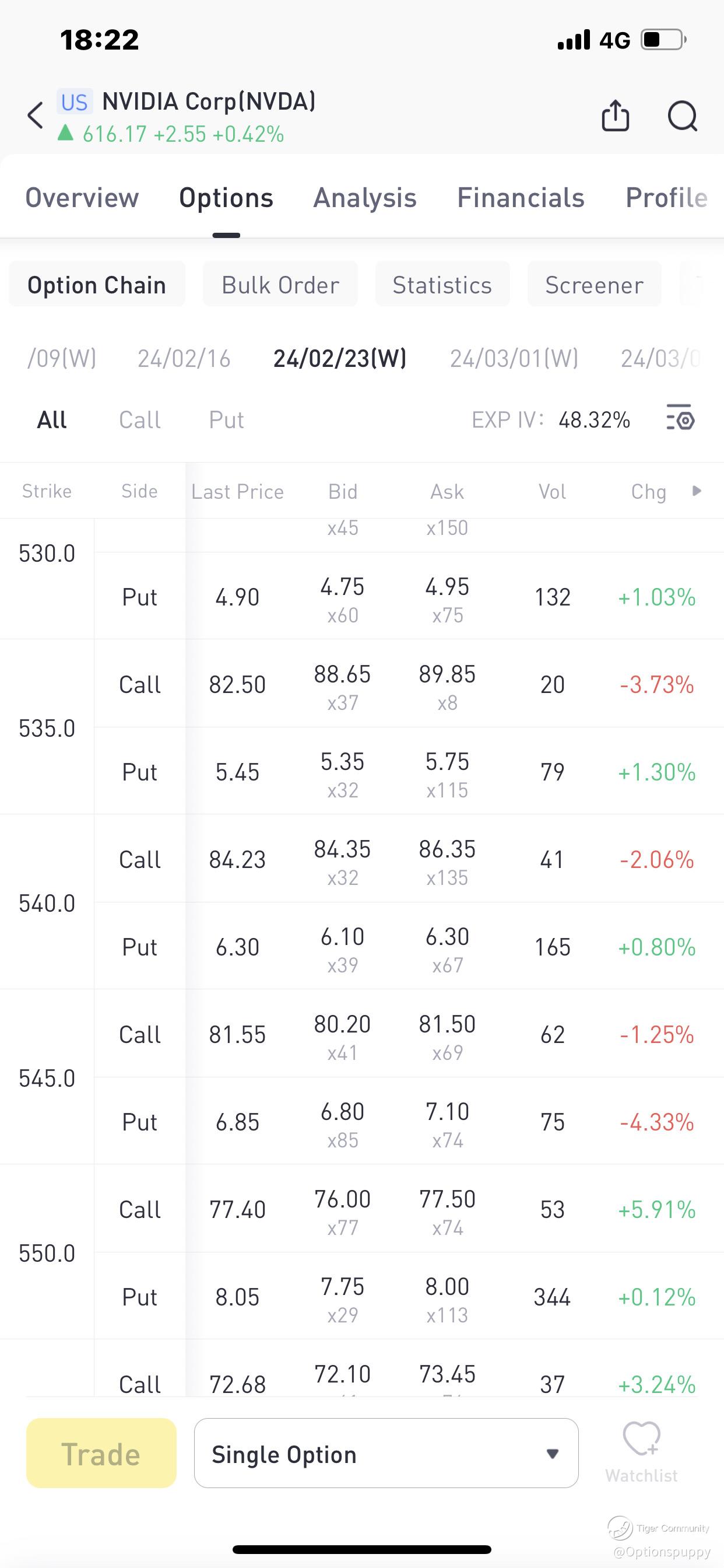
Task: Open option chain display settings icon
Action: pyautogui.click(x=680, y=419)
